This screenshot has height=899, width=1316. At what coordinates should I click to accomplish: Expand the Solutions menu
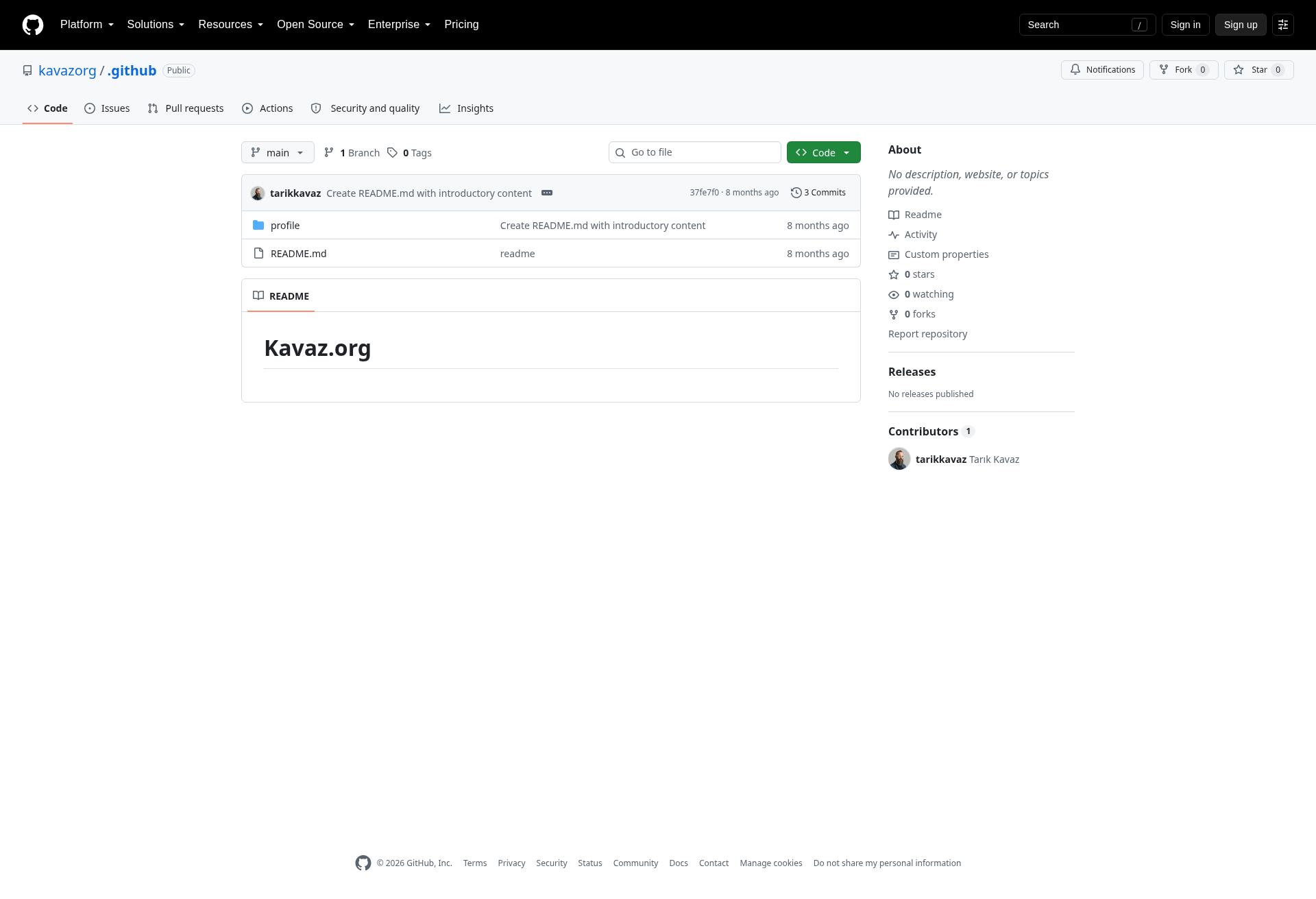pos(156,25)
